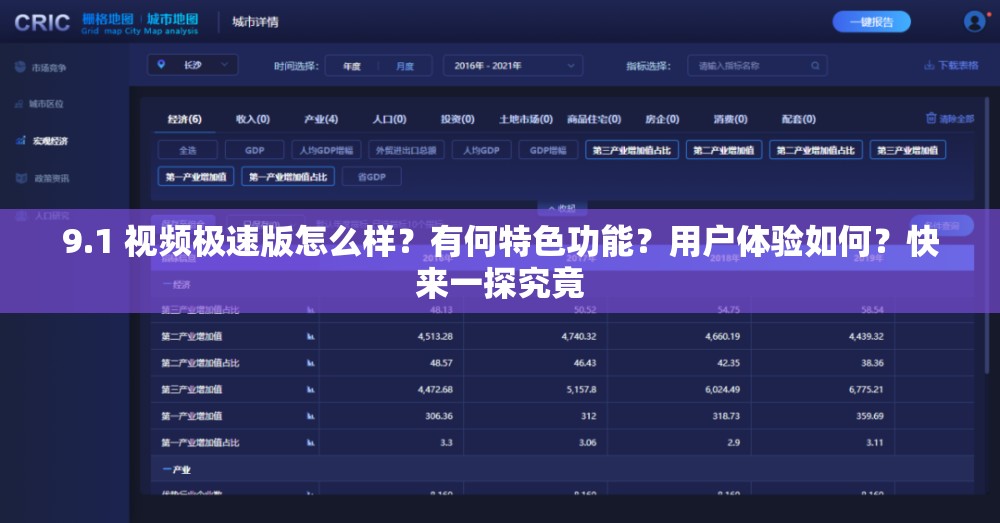Screen dimensions: 1000x523
Task: Toggle the 省GDP indicator chip
Action: [x=372, y=177]
